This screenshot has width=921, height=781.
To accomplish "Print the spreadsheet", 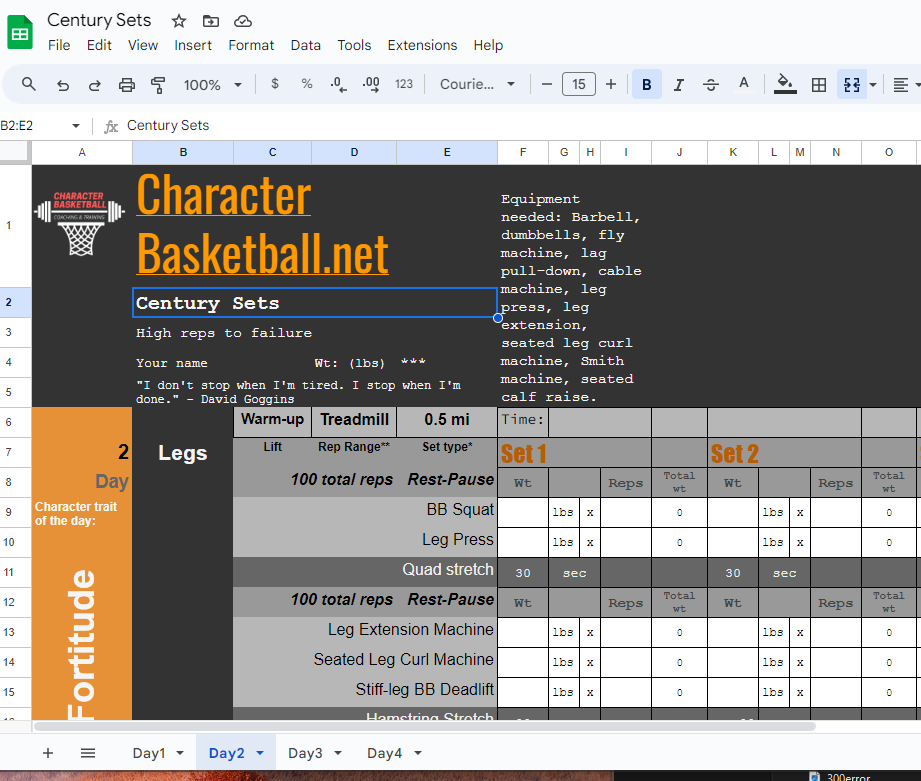I will click(x=126, y=85).
